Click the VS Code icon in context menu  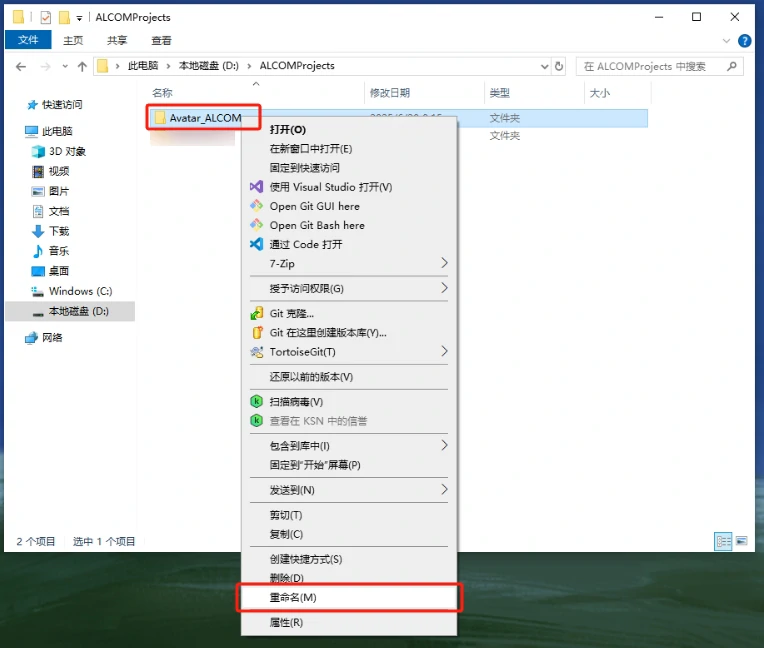pos(256,244)
